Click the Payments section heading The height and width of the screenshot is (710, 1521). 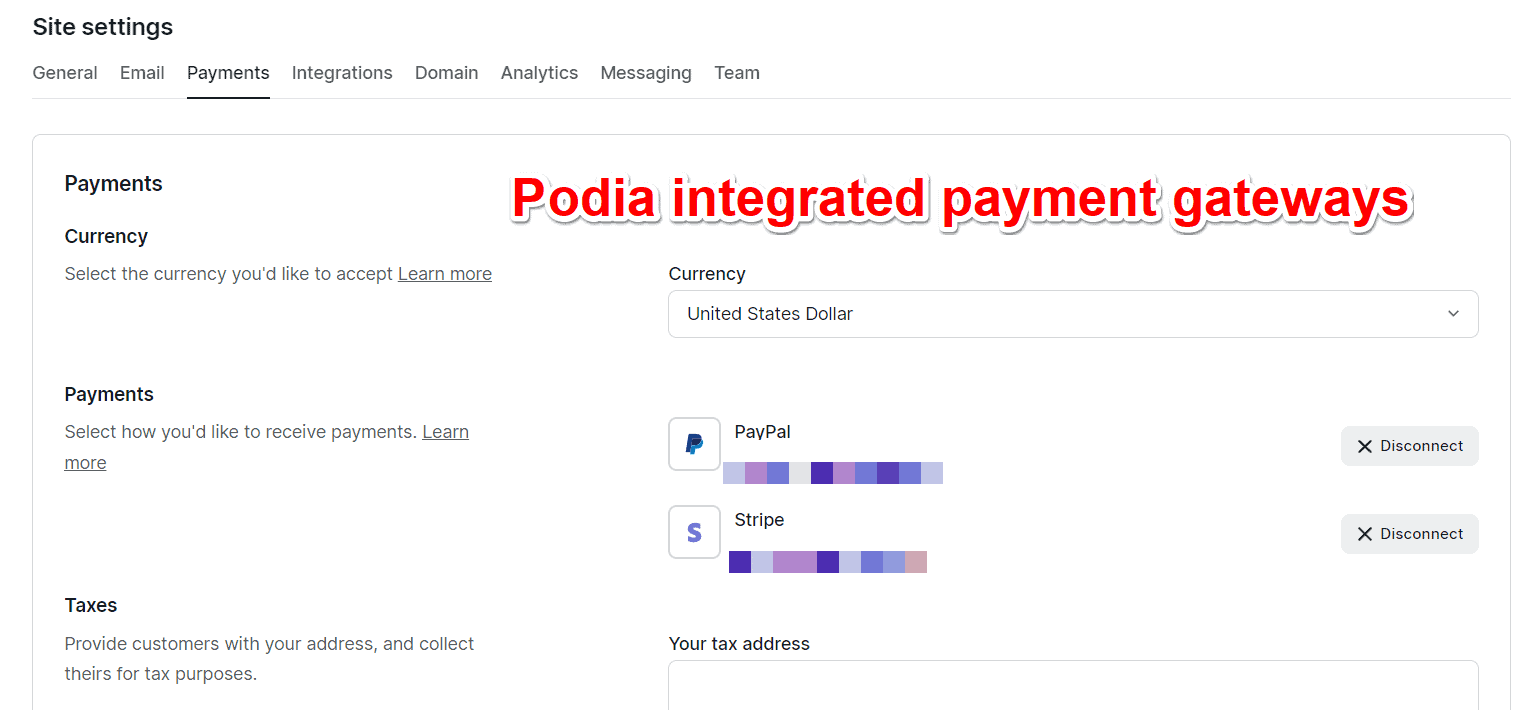[x=113, y=183]
